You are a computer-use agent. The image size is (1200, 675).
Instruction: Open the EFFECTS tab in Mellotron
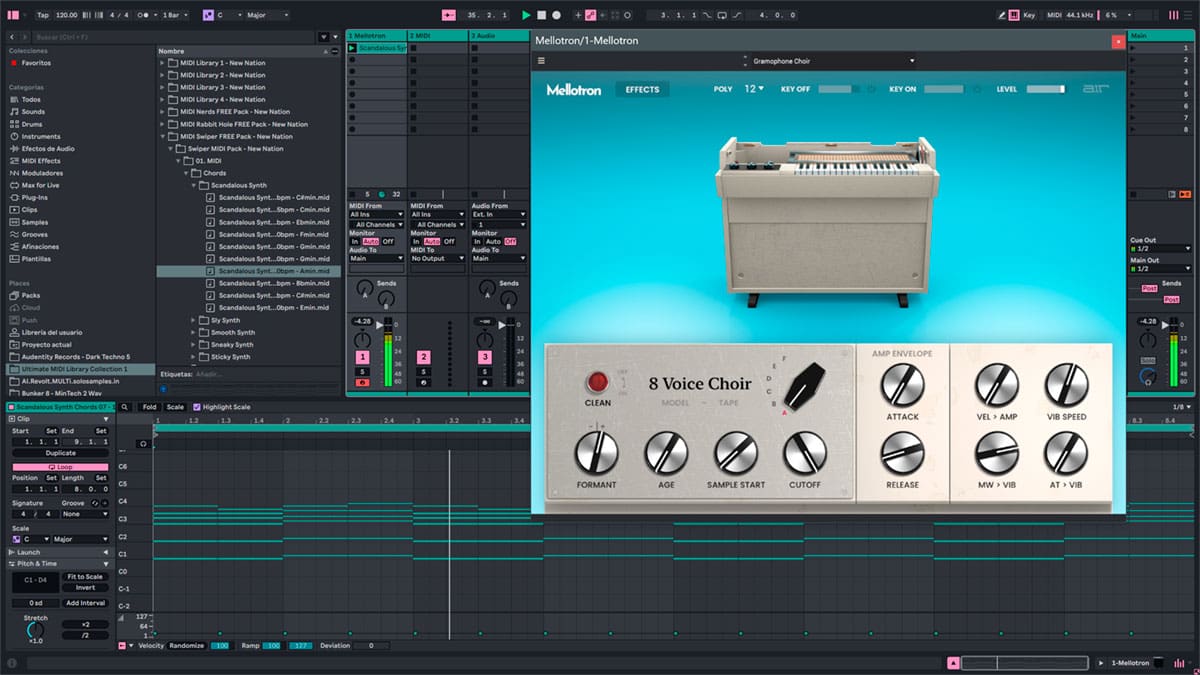tap(642, 90)
